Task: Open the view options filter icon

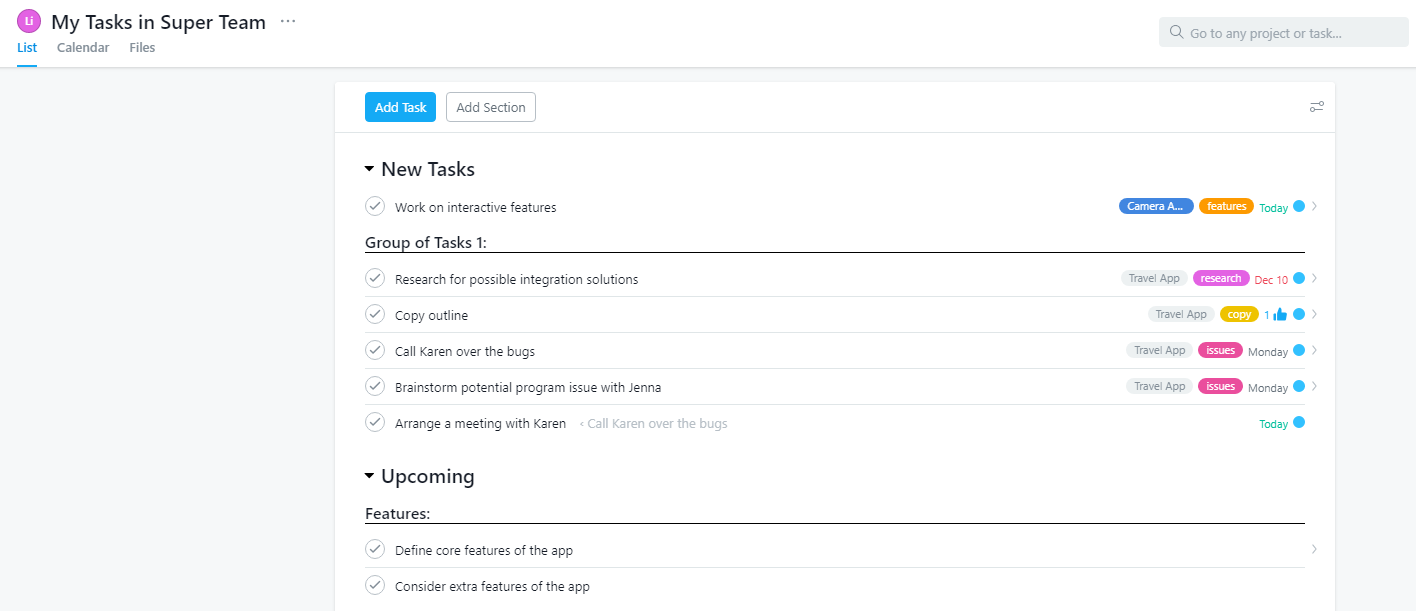Action: [1317, 107]
